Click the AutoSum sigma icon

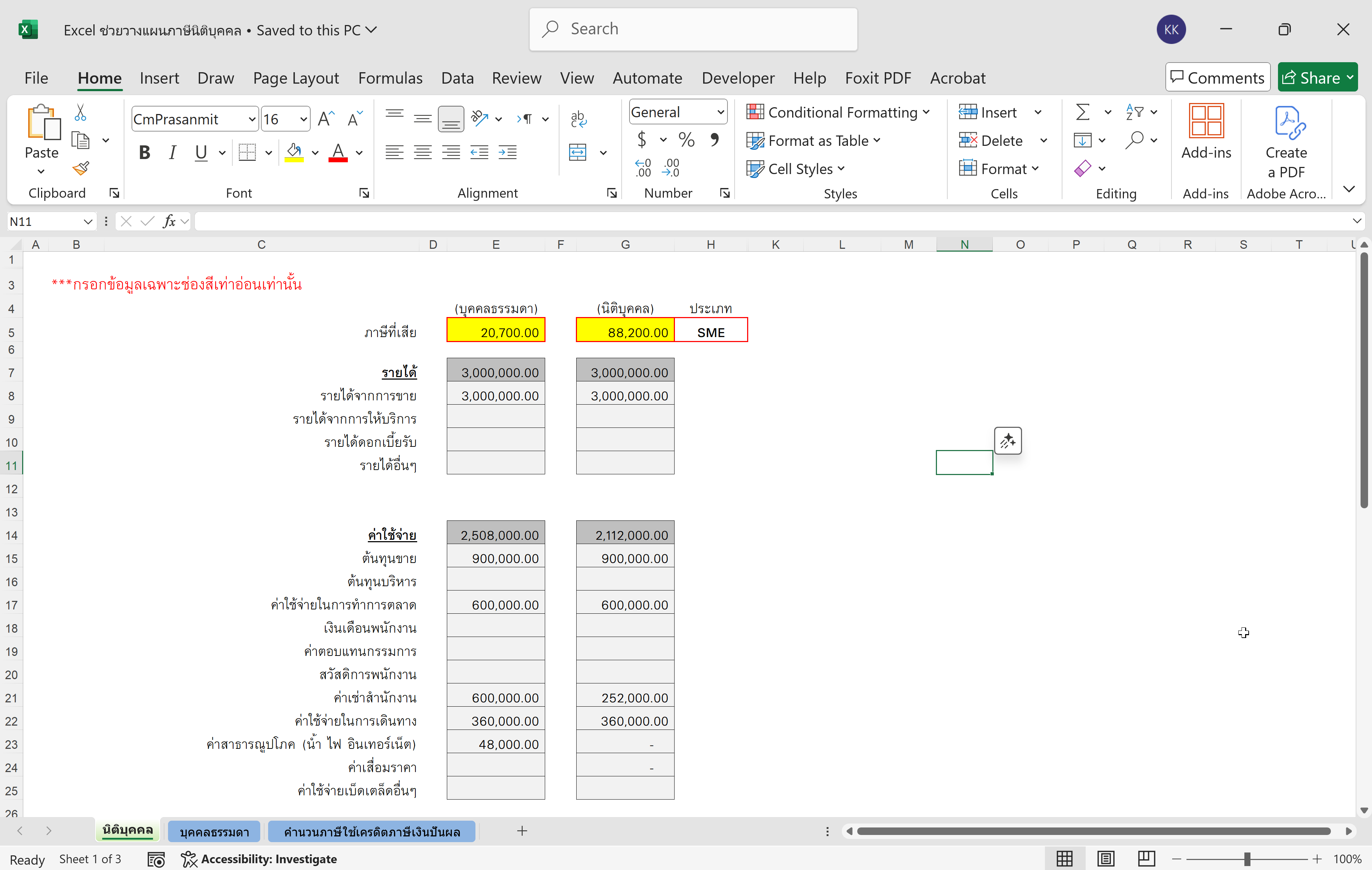1082,112
